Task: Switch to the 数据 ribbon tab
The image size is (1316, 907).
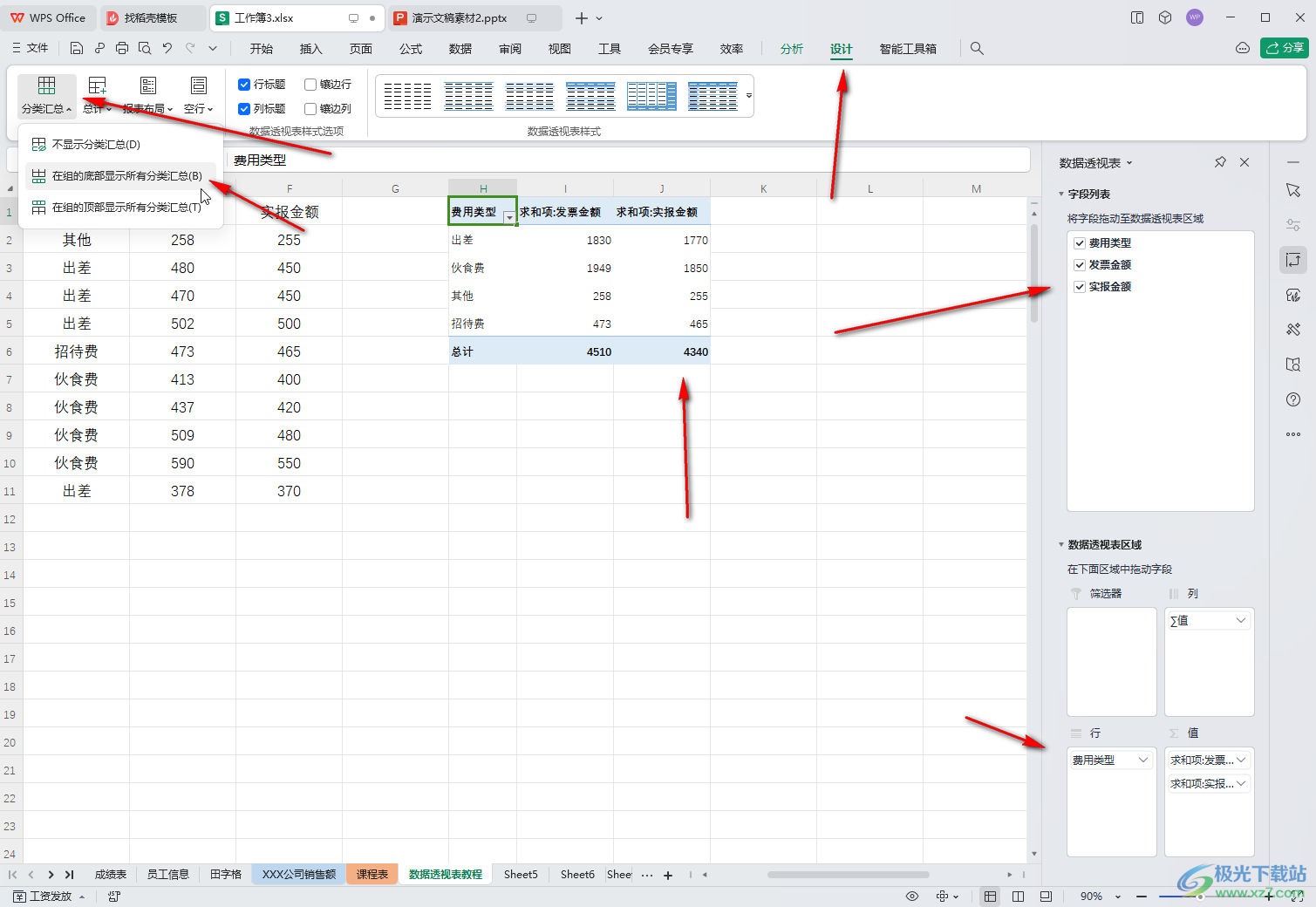Action: (x=460, y=49)
